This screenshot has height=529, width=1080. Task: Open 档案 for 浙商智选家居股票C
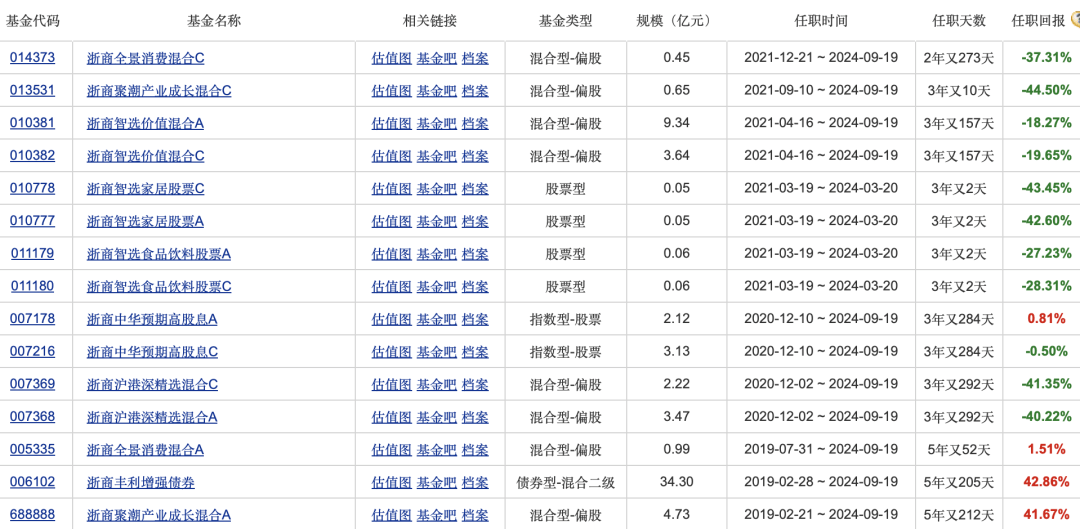[x=475, y=189]
